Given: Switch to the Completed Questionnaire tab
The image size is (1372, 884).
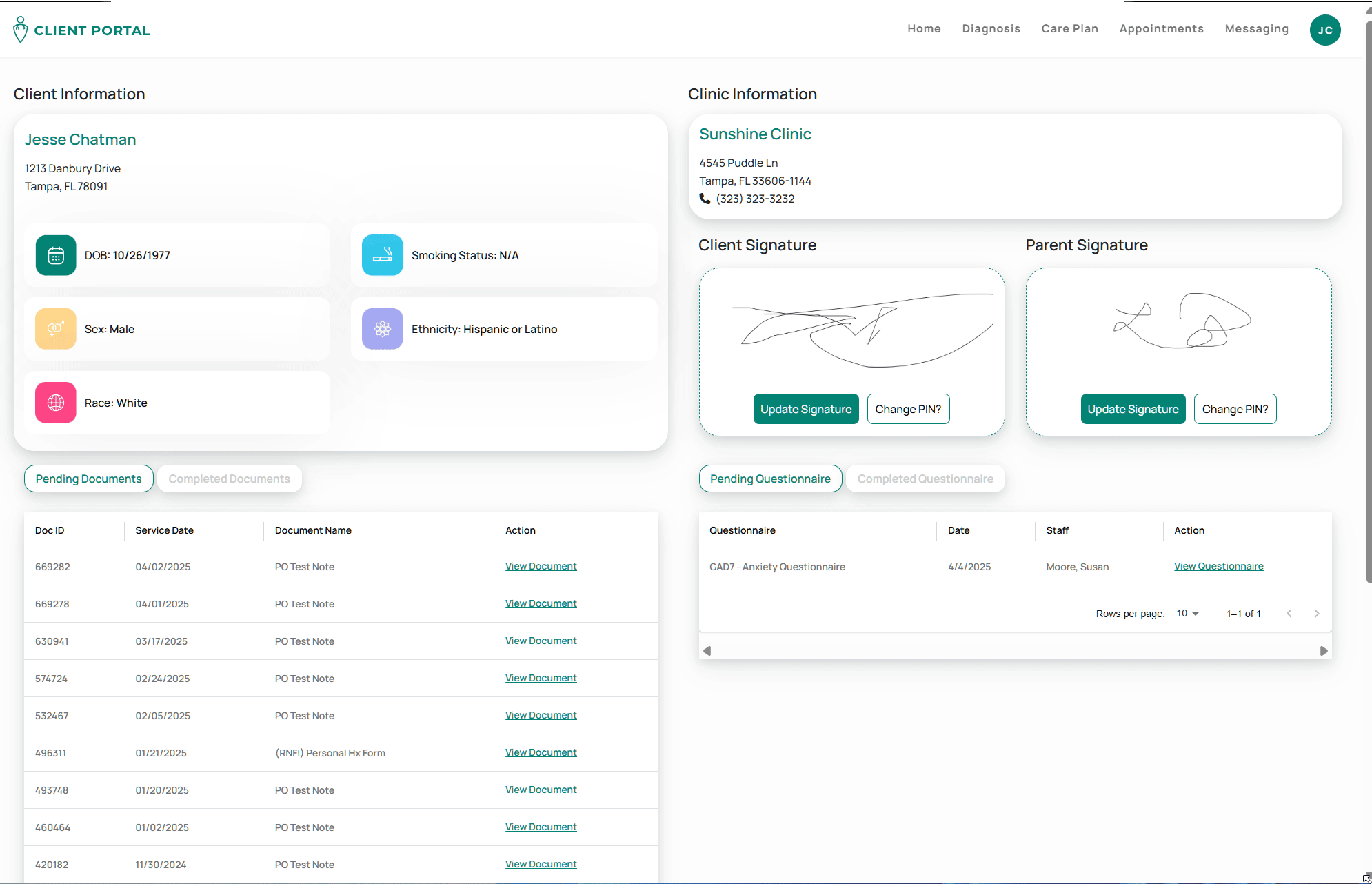Looking at the screenshot, I should [x=925, y=479].
